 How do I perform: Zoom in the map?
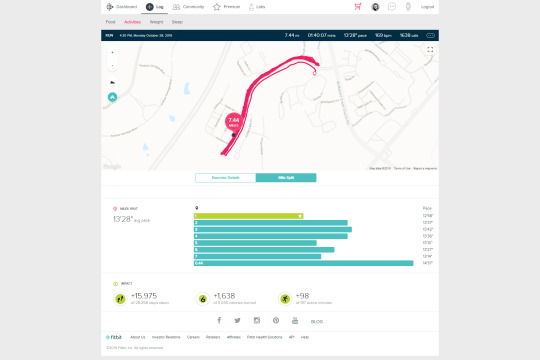point(112,53)
